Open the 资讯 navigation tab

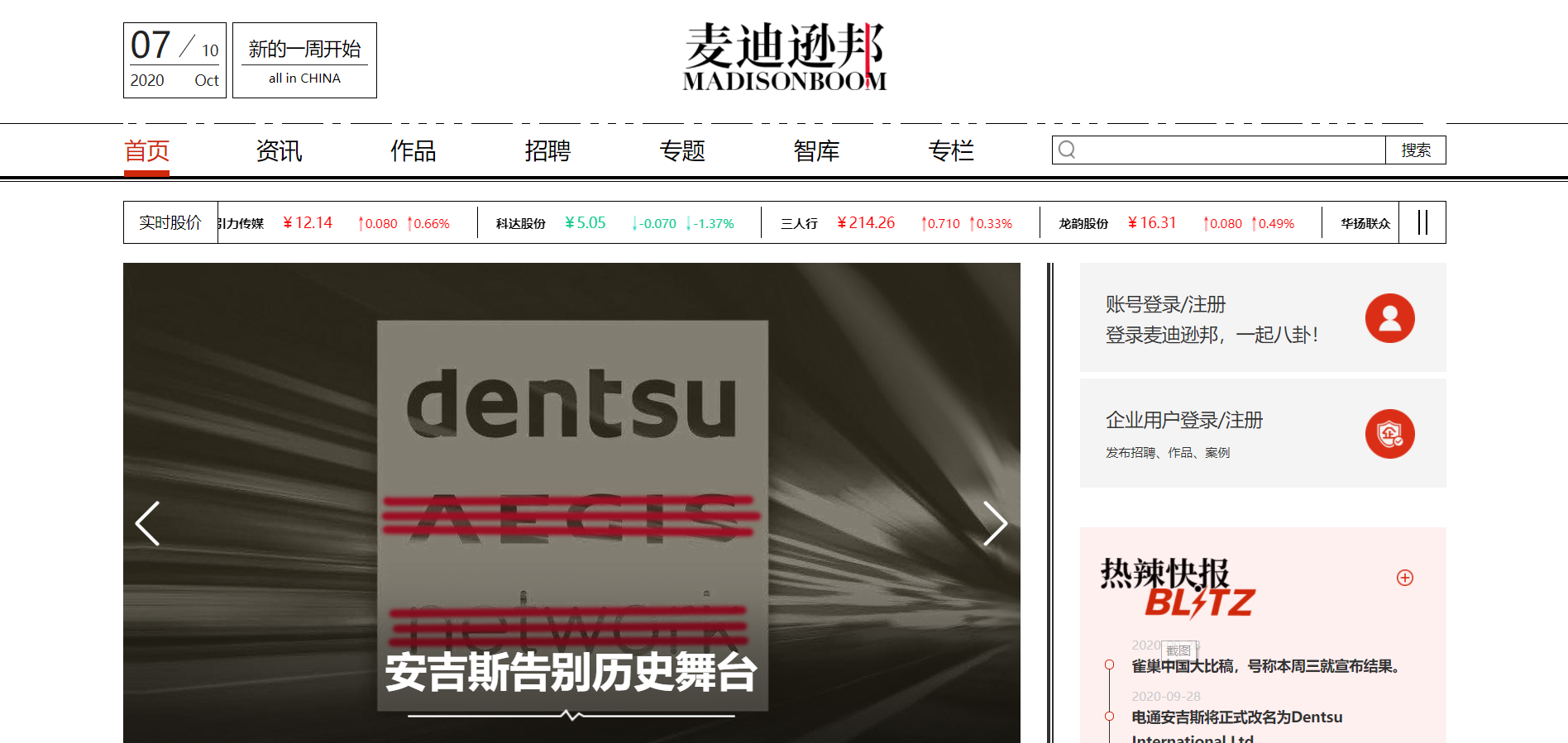pos(279,151)
